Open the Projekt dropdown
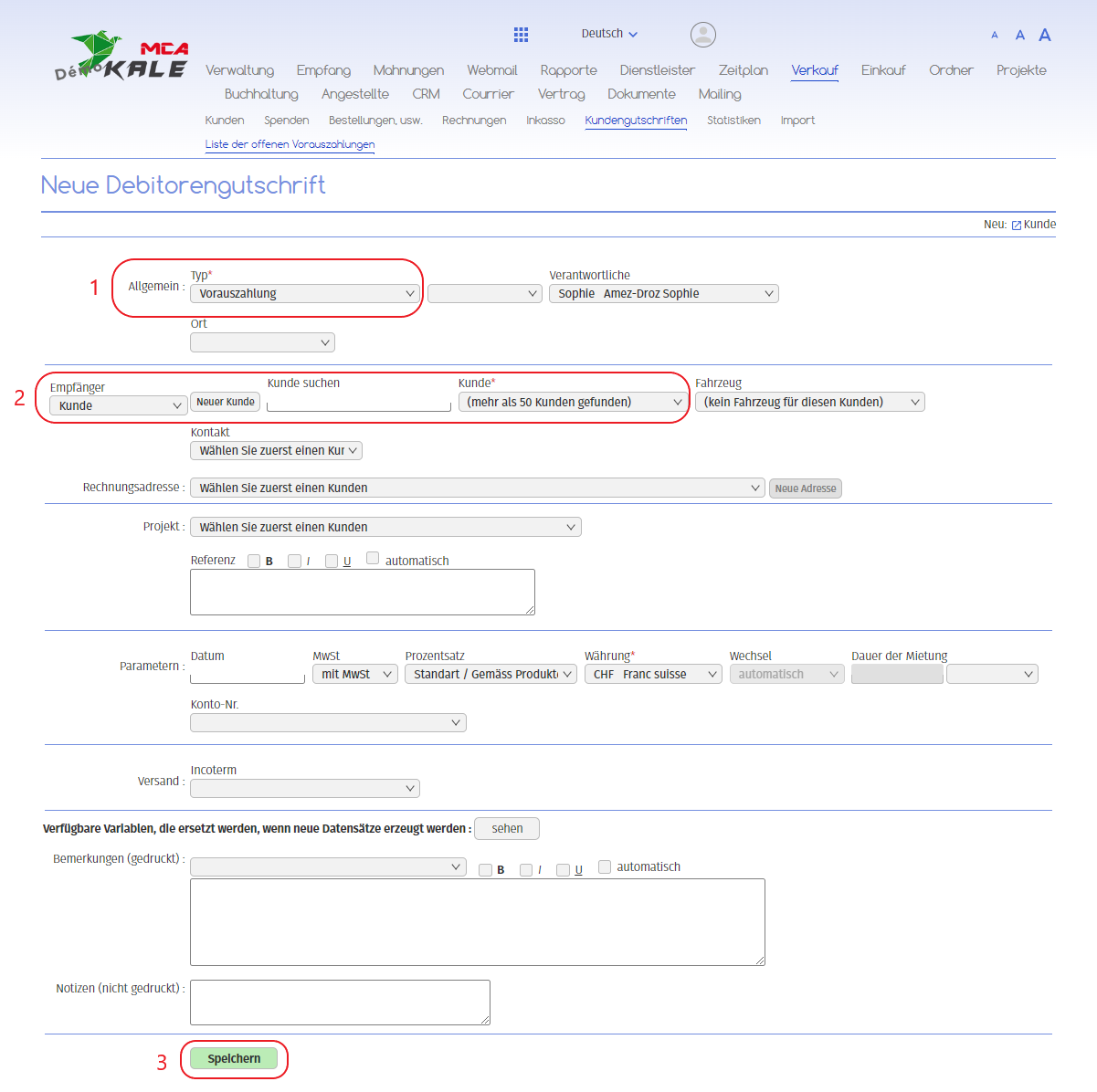 coord(385,527)
